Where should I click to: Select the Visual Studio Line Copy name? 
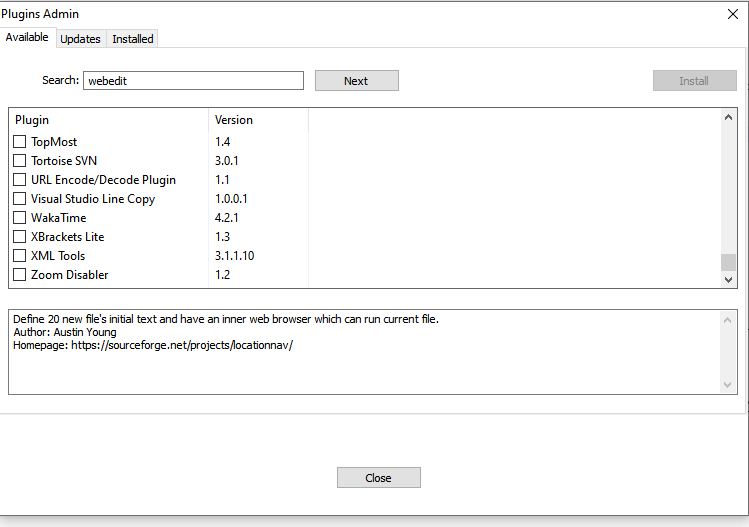tap(93, 199)
